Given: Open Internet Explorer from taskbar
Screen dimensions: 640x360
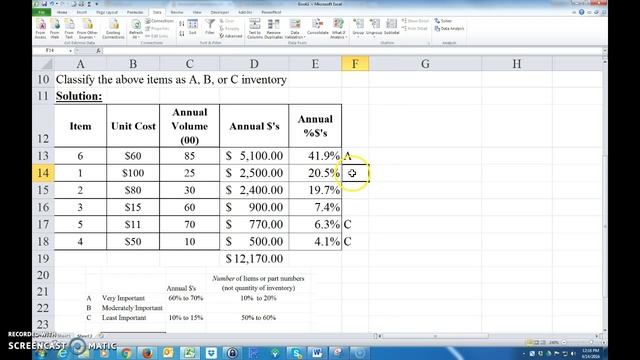Looking at the screenshot, I should (62, 353).
